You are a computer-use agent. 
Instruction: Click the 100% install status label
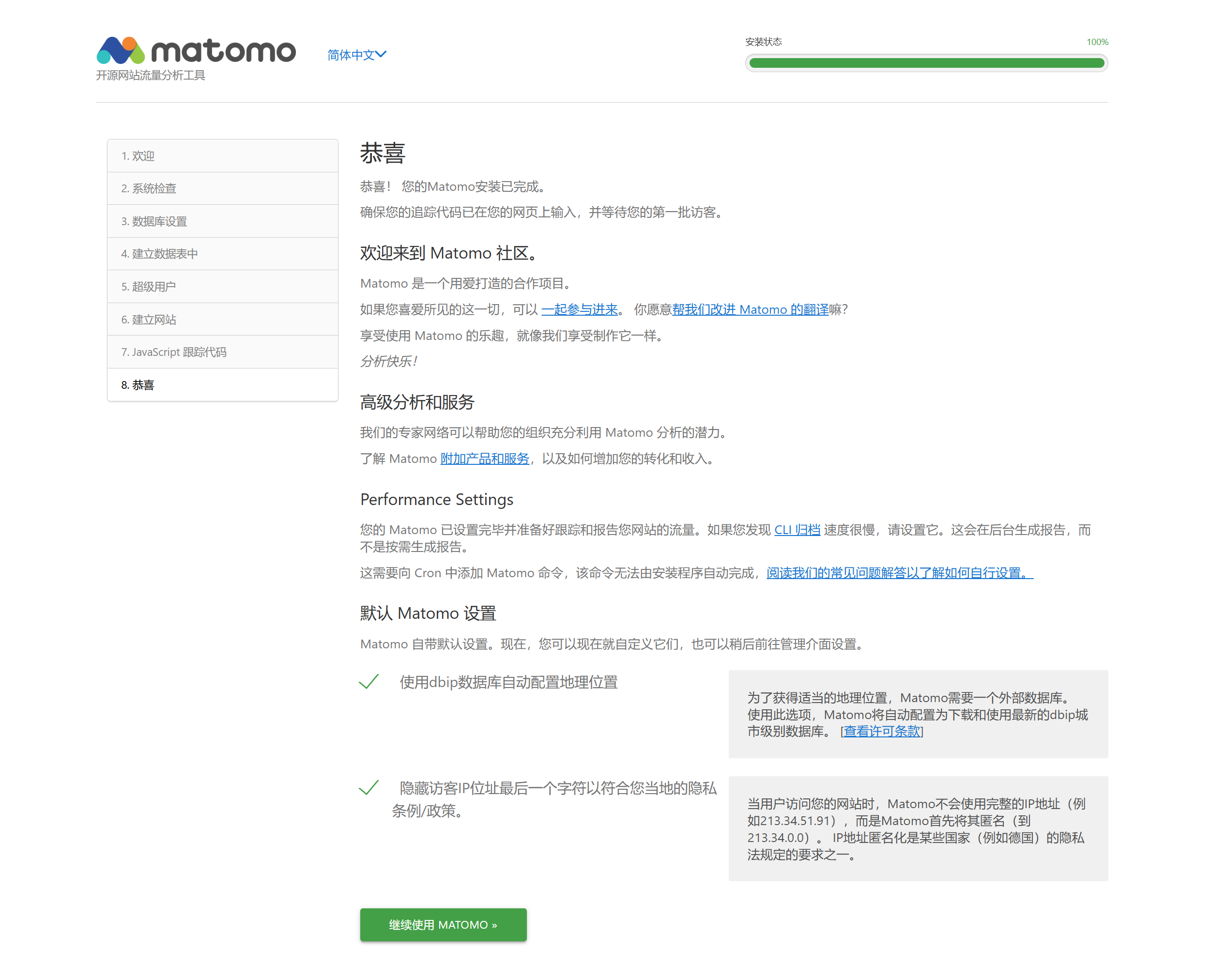1097,42
